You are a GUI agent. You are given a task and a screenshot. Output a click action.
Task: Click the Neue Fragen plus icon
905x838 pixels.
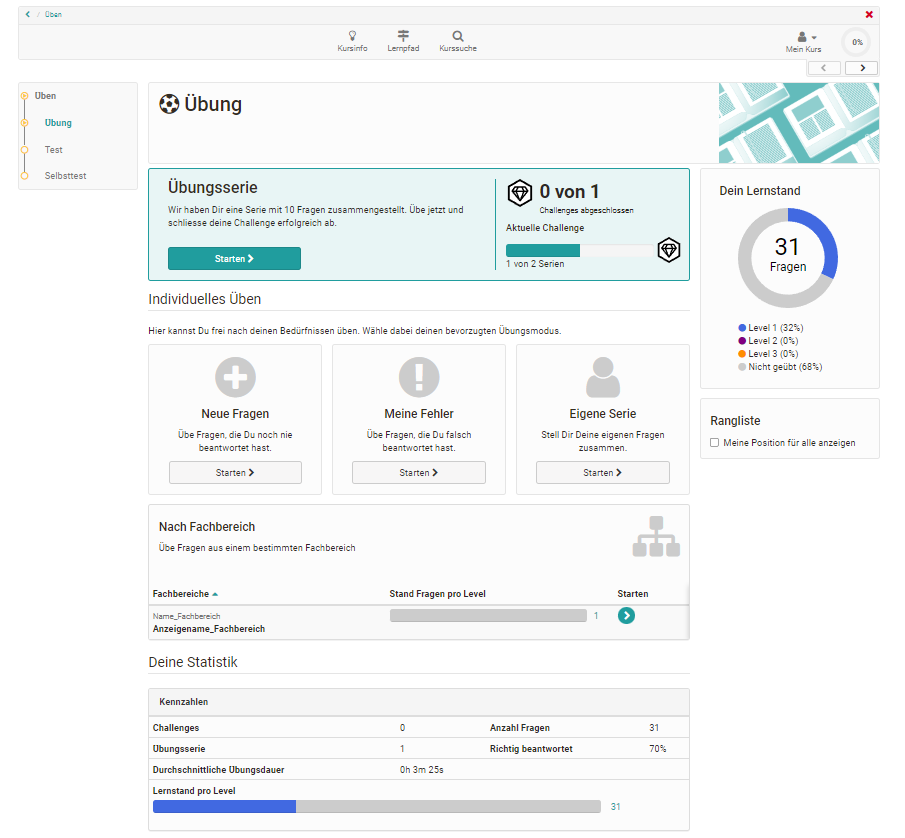(x=235, y=377)
